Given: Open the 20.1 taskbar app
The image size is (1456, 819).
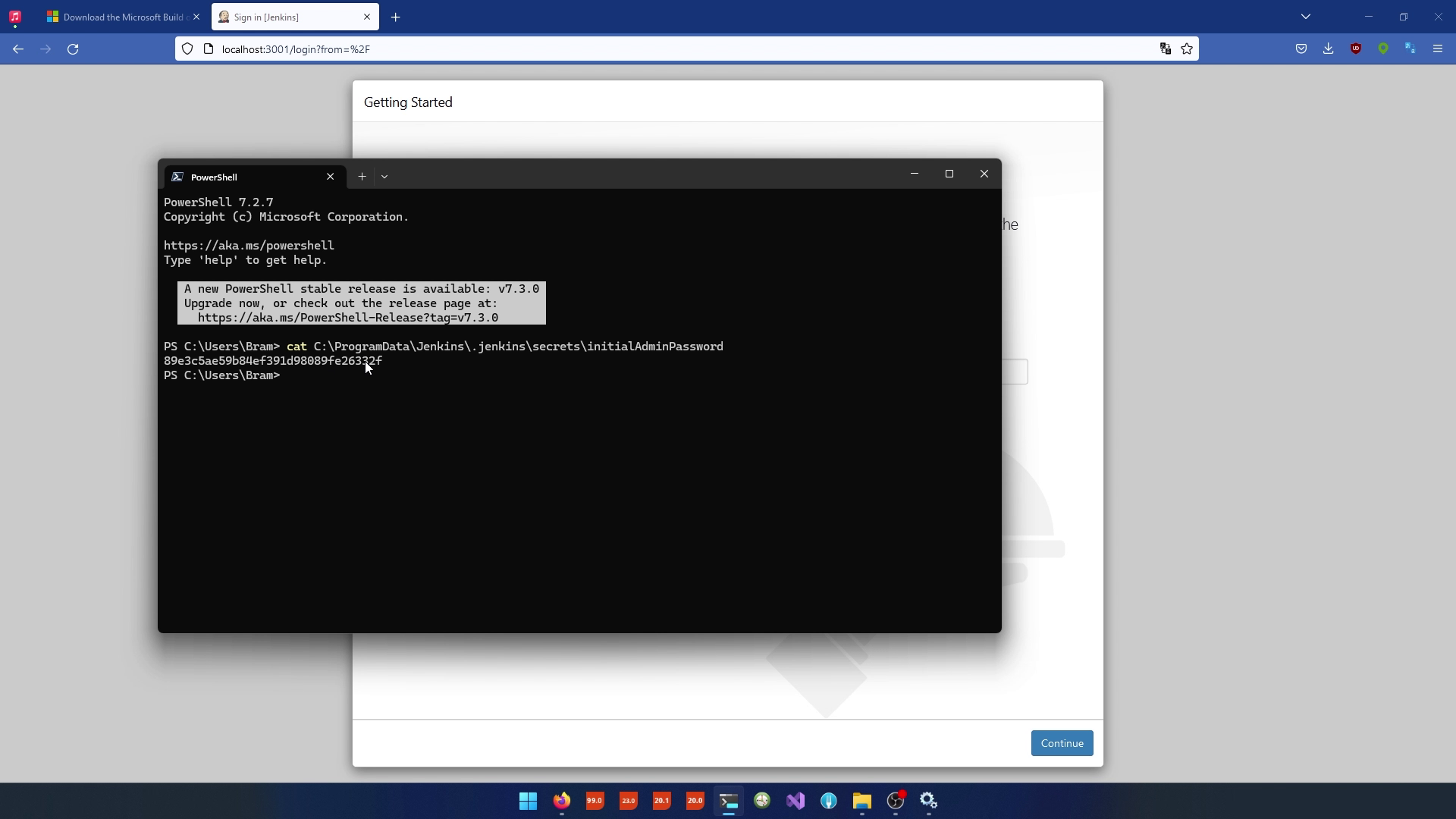Looking at the screenshot, I should [662, 801].
